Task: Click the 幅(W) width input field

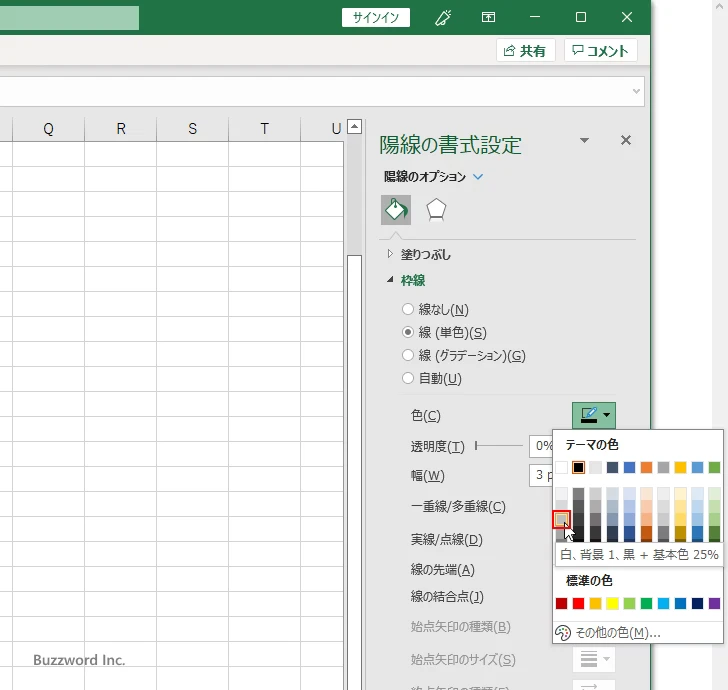Action: pos(541,475)
